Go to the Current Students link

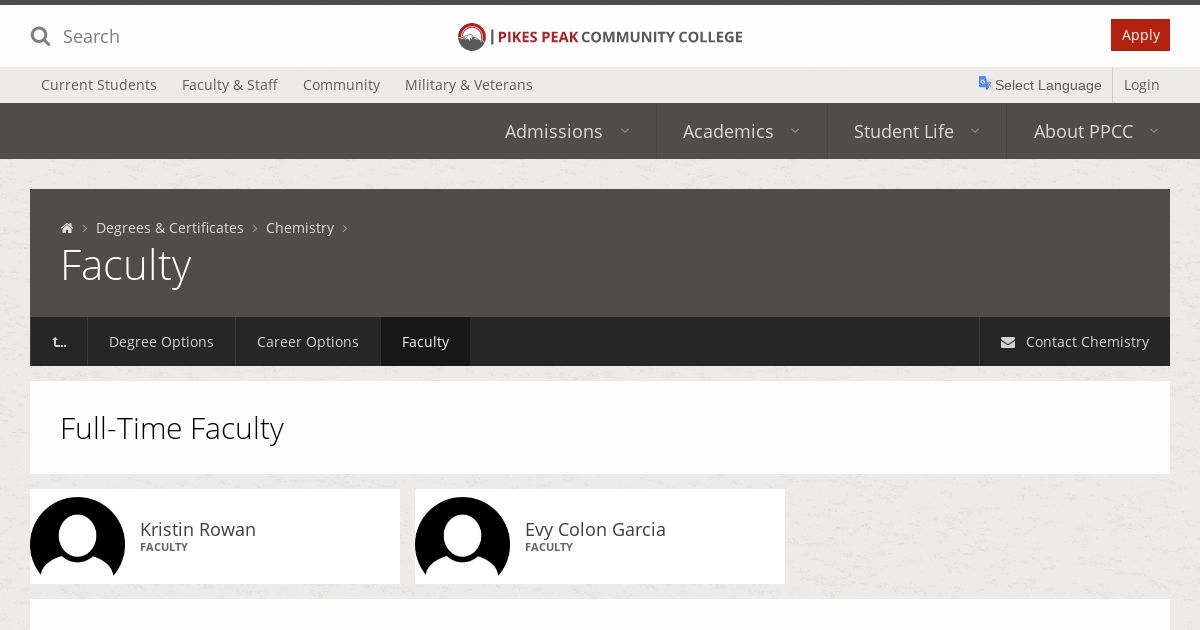point(99,85)
